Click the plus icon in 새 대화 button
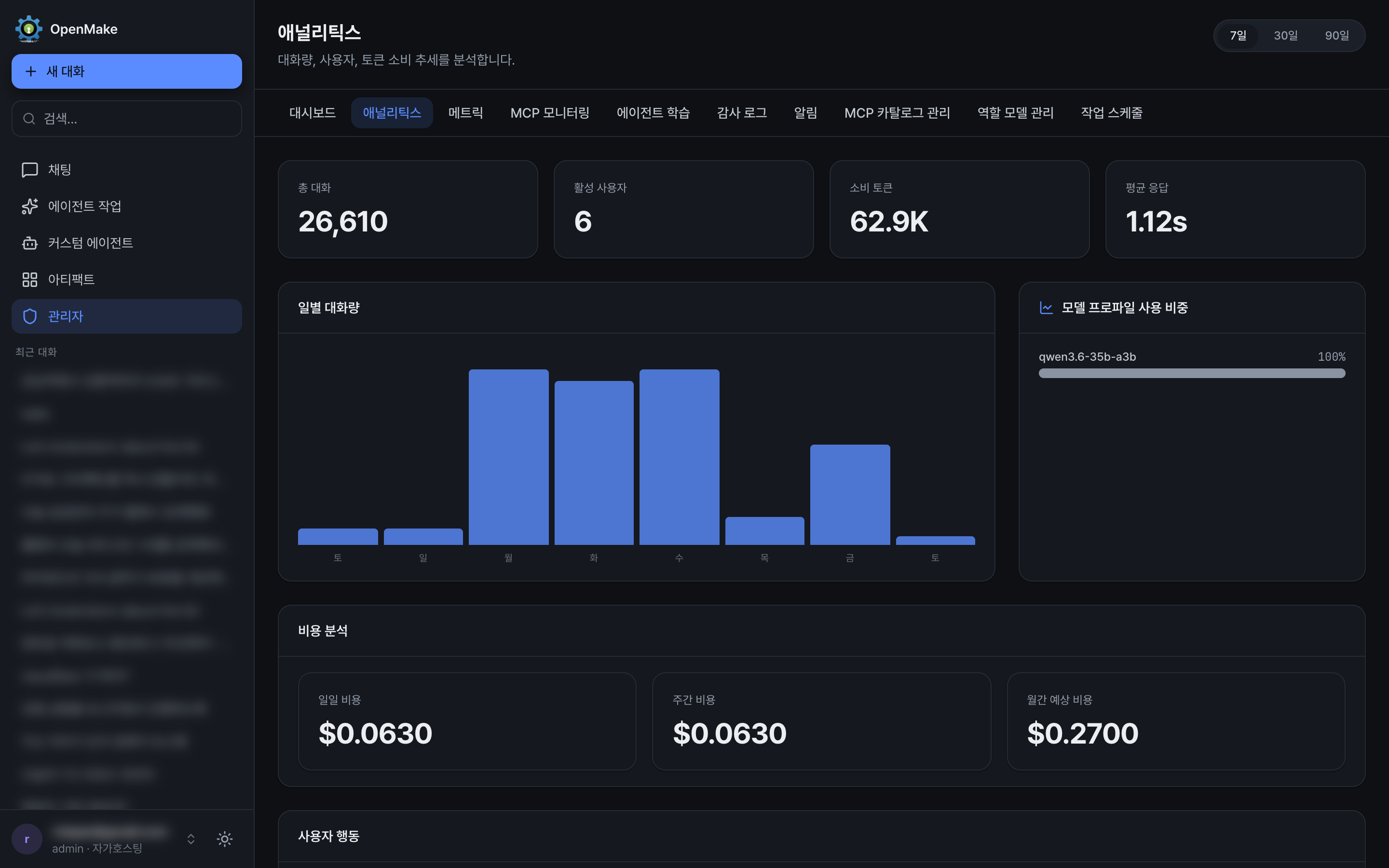1389x868 pixels. coord(31,71)
